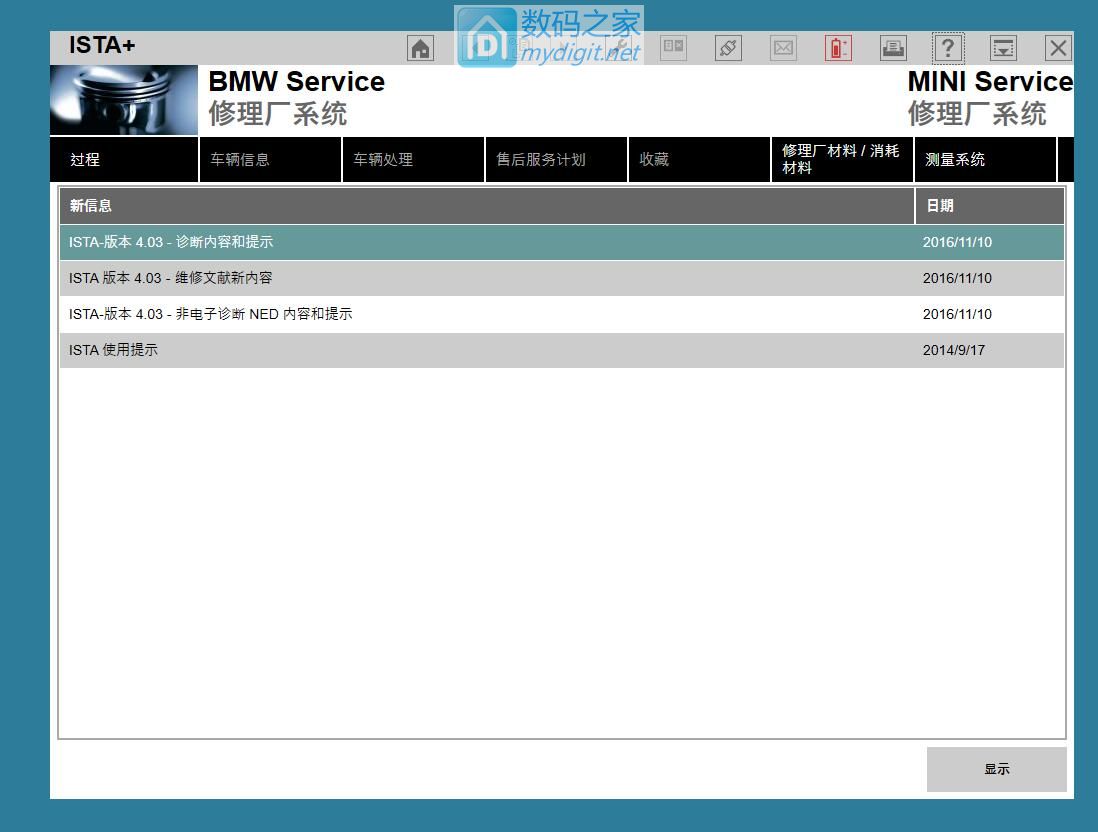
Task: Click date 2016/11/10 in the 维修文献新内容 row
Action: tap(957, 278)
